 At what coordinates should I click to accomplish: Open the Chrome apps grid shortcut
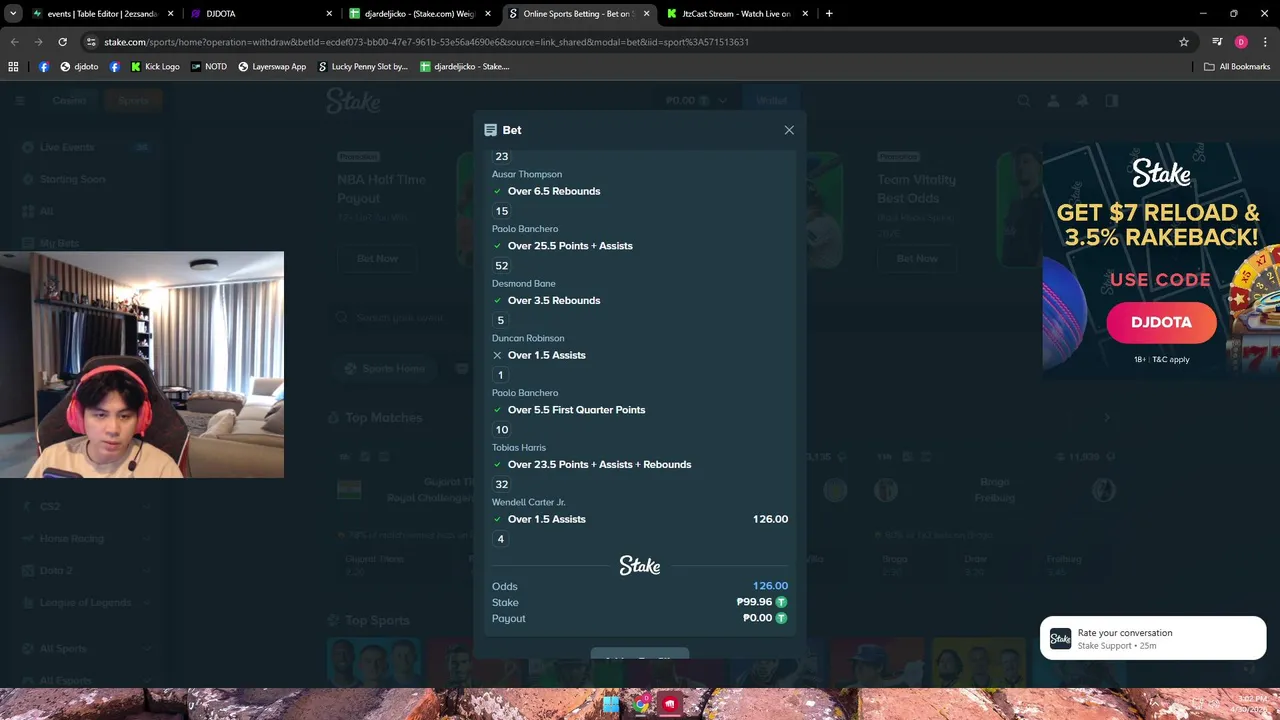pyautogui.click(x=13, y=67)
